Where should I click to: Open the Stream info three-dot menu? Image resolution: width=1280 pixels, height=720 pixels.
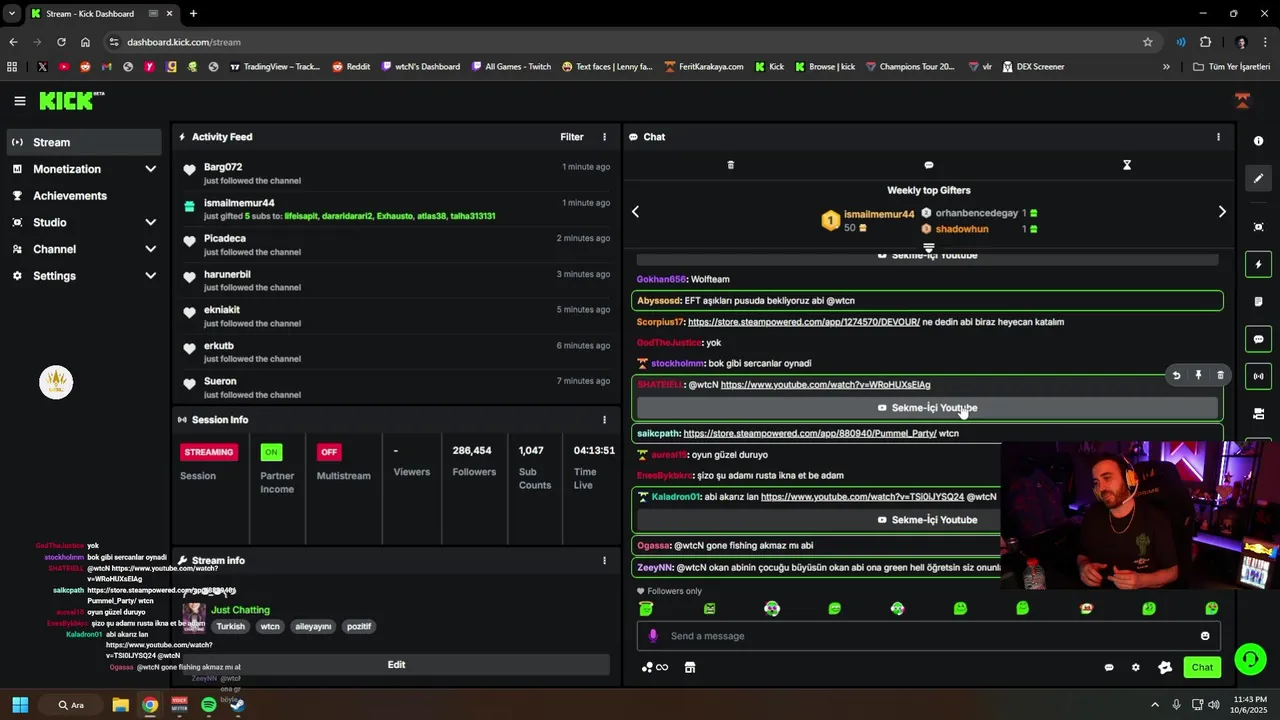604,561
